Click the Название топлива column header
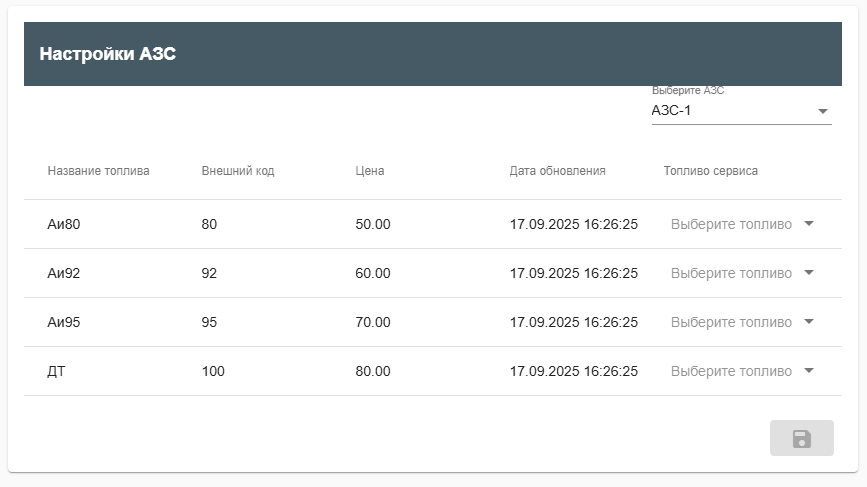 [98, 171]
